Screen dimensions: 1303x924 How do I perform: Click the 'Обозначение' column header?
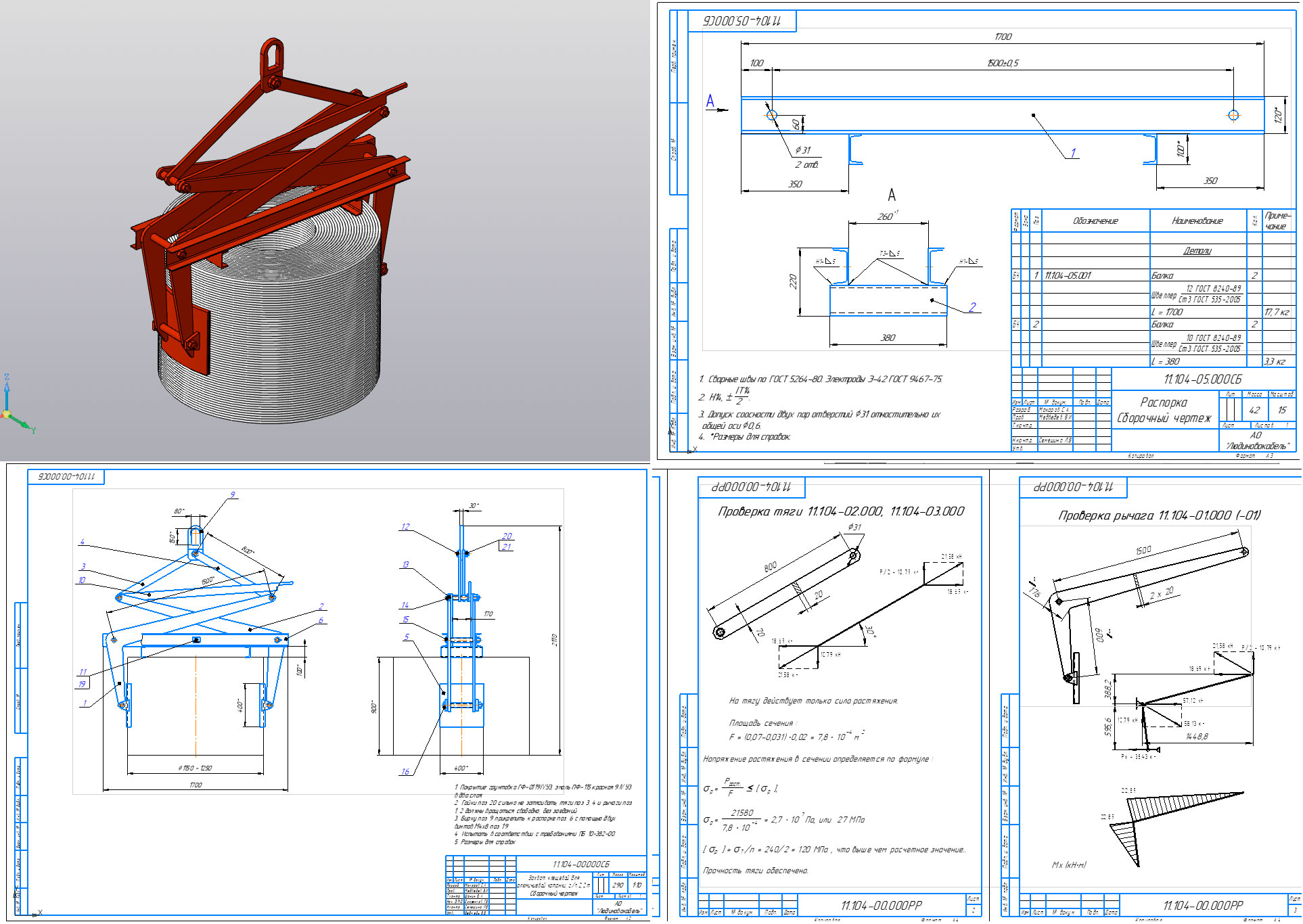(x=1095, y=221)
